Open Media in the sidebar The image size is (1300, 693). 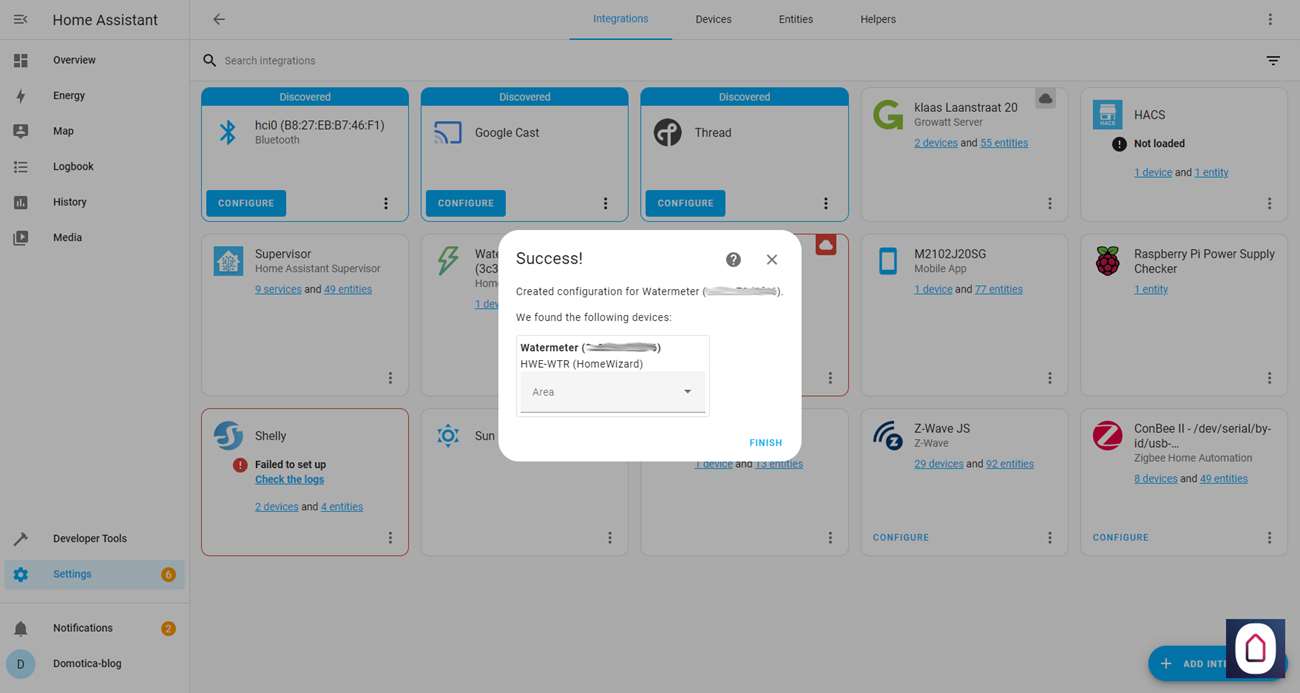click(x=95, y=237)
